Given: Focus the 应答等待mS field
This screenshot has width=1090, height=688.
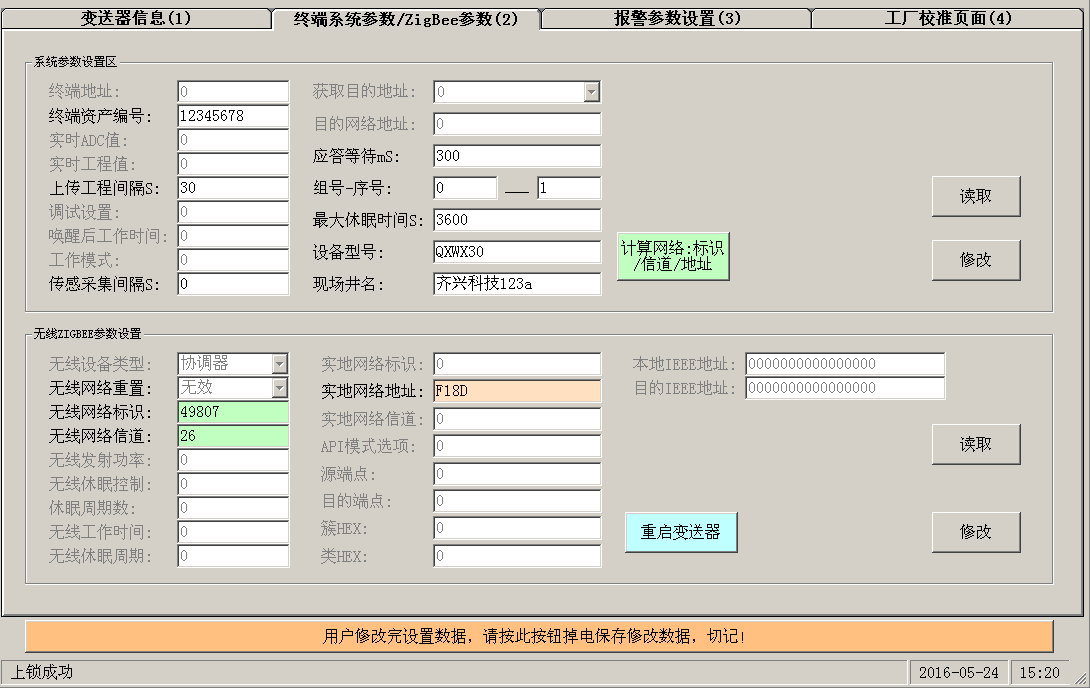Looking at the screenshot, I should (x=516, y=156).
